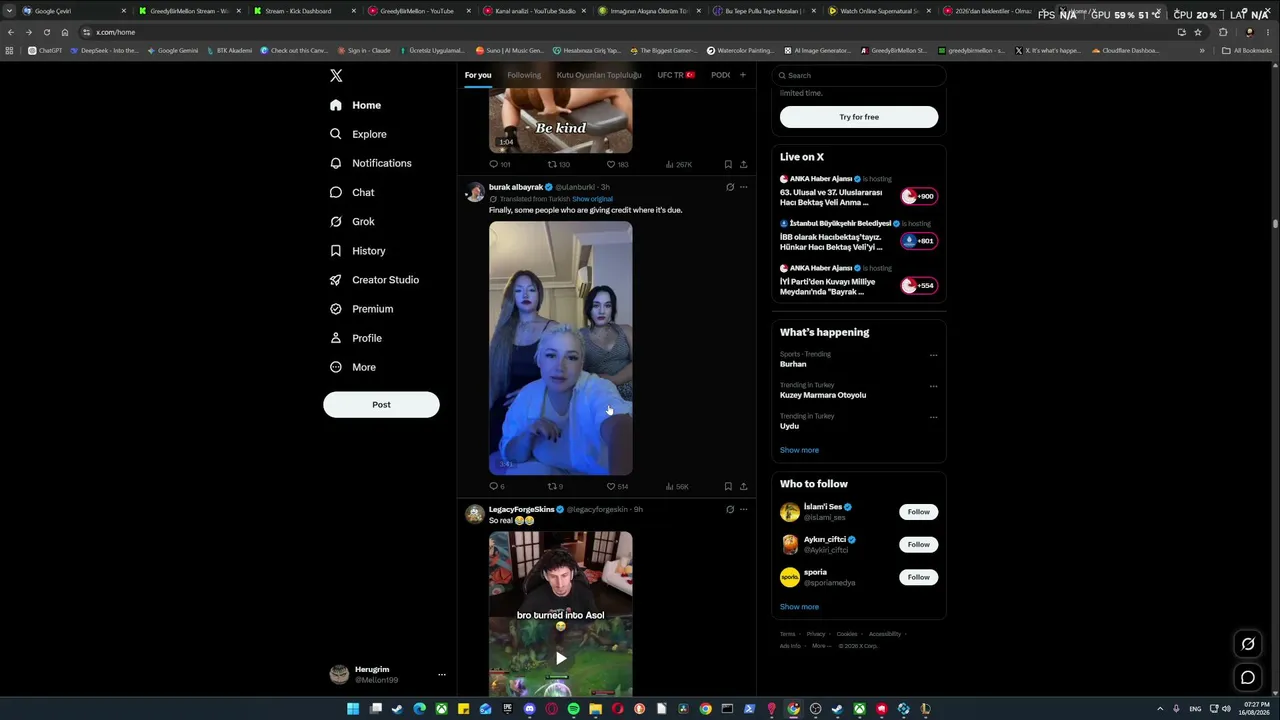Like burak albayrak's post with 514 likes
The width and height of the screenshot is (1280, 720).
tap(617, 487)
